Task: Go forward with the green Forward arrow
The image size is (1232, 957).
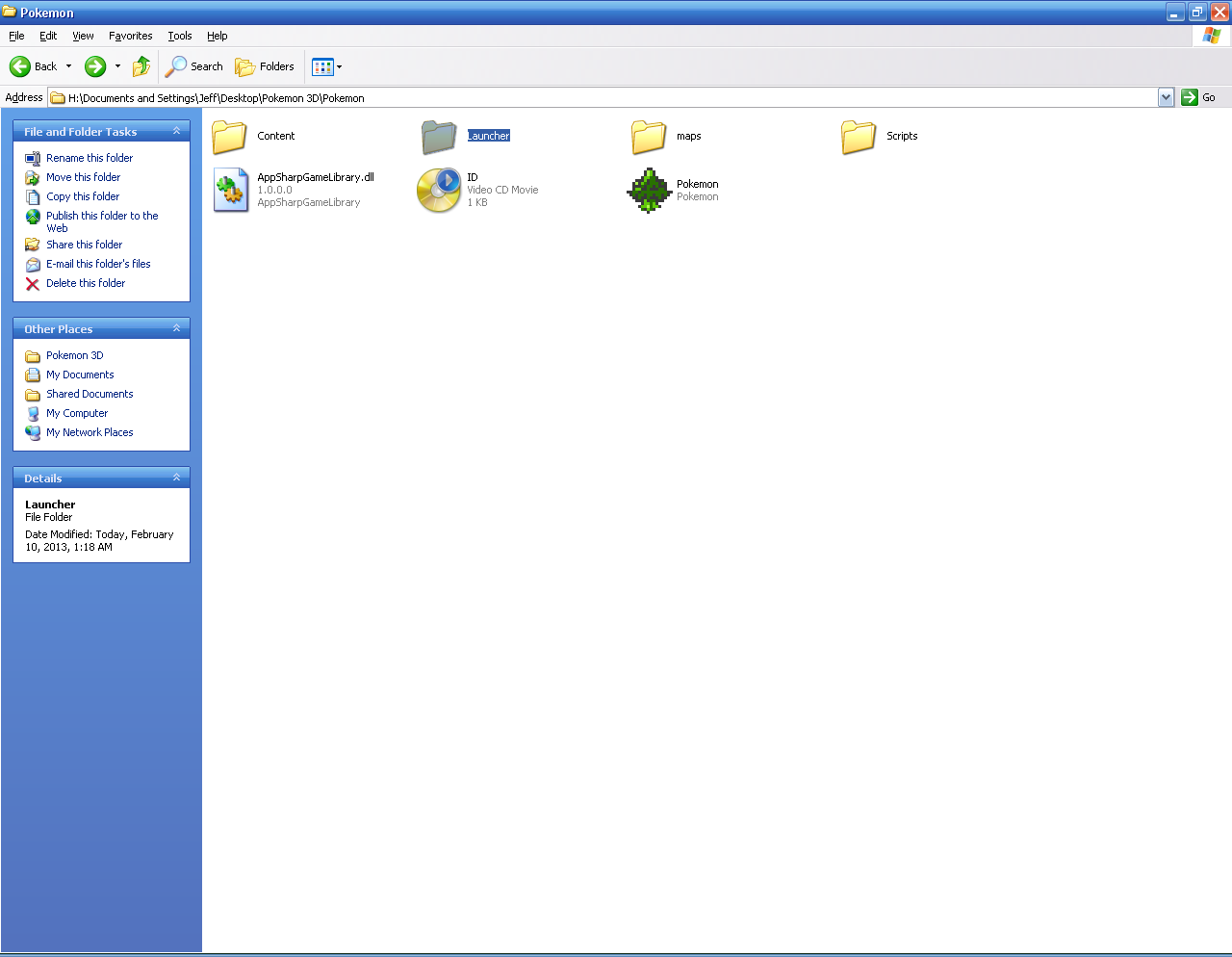Action: point(95,66)
